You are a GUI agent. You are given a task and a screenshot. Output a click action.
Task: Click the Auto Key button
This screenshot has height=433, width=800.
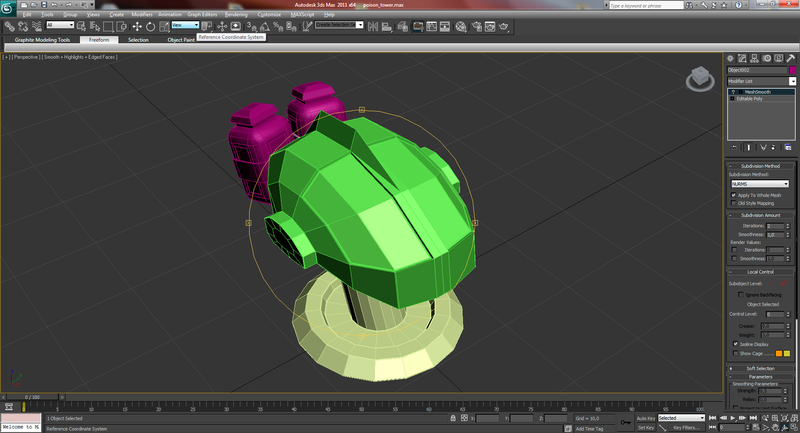[645, 418]
